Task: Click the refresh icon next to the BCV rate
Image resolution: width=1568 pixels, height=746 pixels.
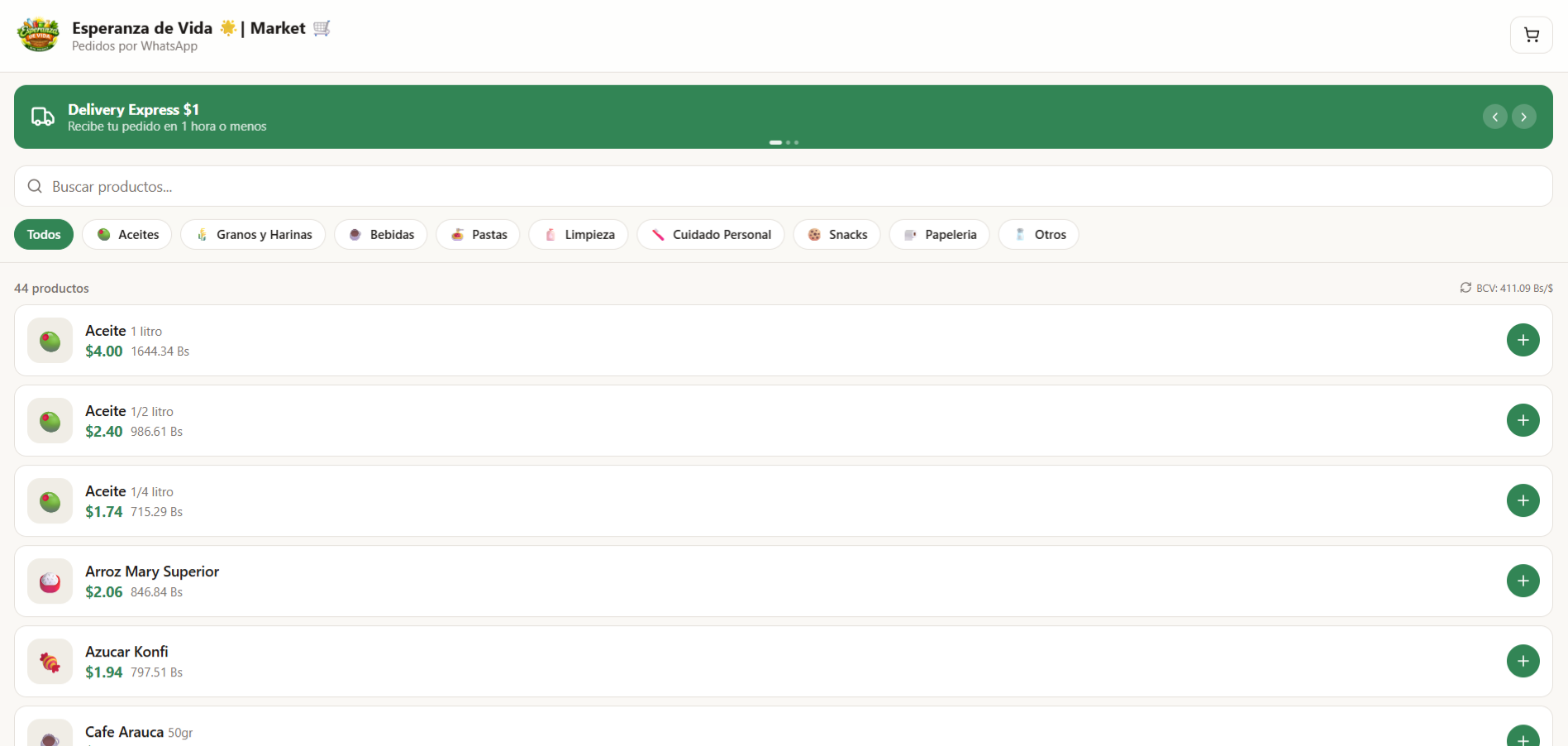Action: point(1466,288)
